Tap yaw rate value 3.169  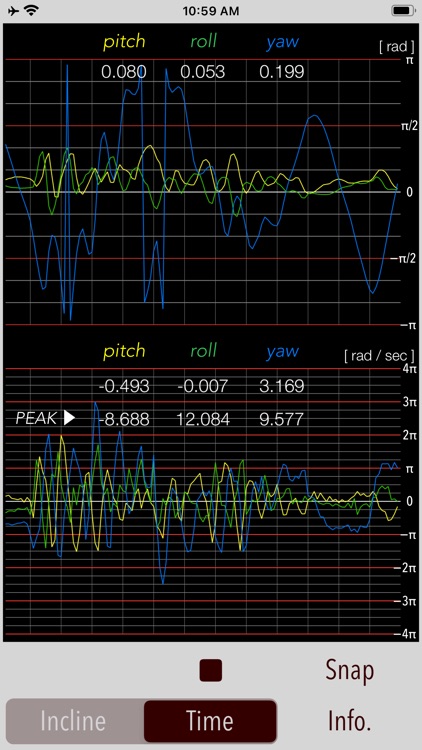pos(281,386)
